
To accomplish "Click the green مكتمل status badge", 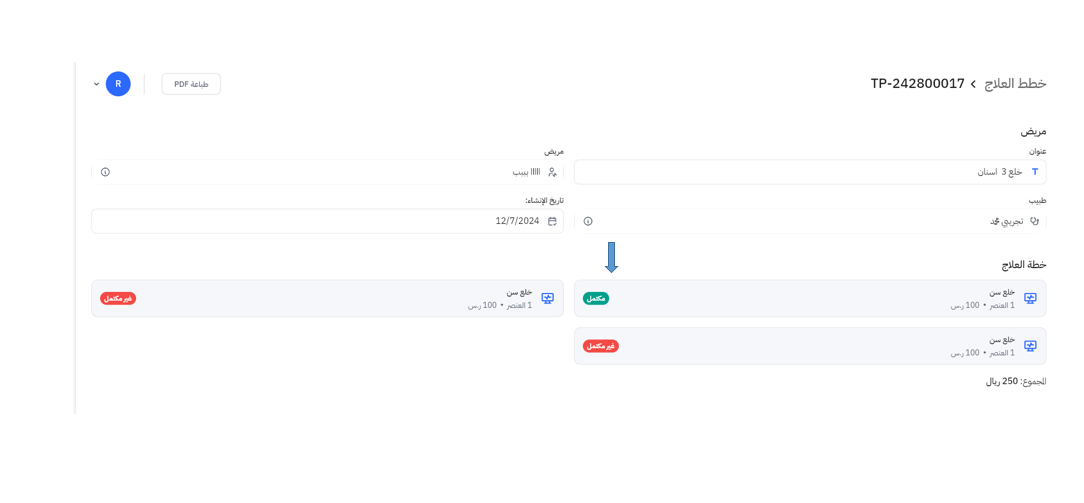I will (x=596, y=298).
